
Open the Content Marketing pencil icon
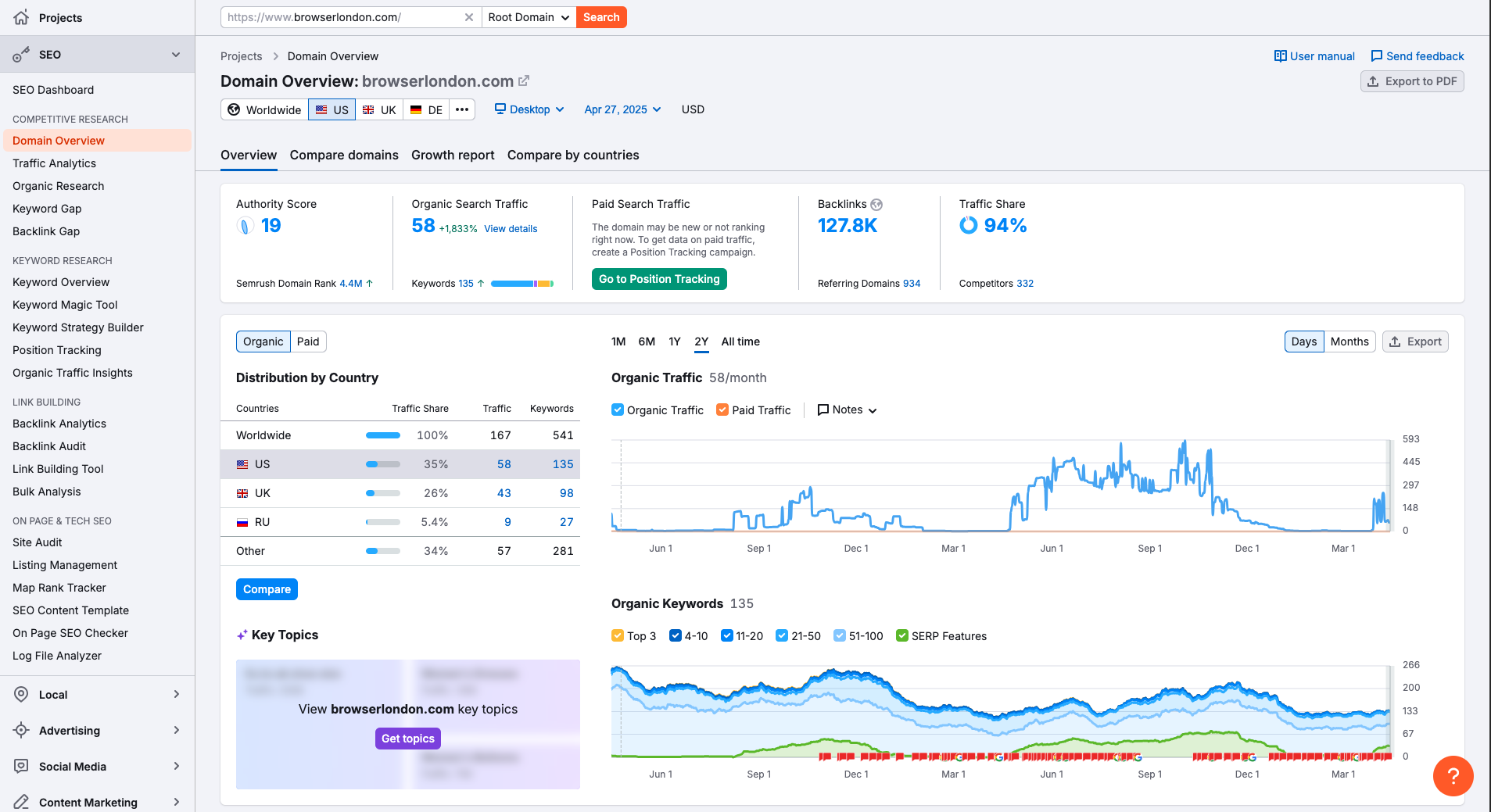pos(21,802)
